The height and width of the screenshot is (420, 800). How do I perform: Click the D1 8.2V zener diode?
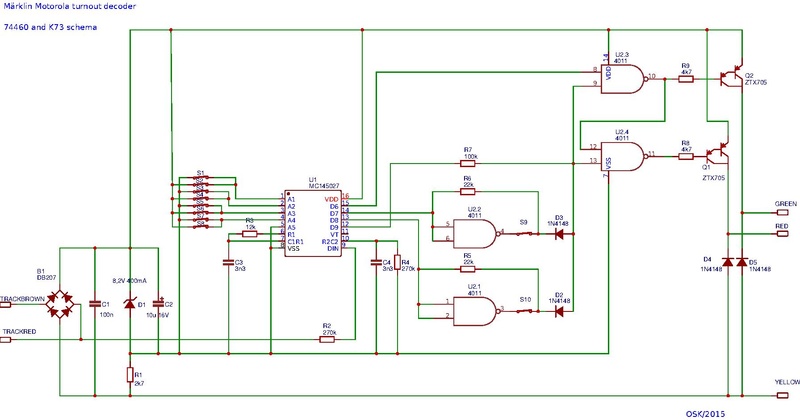tap(130, 303)
